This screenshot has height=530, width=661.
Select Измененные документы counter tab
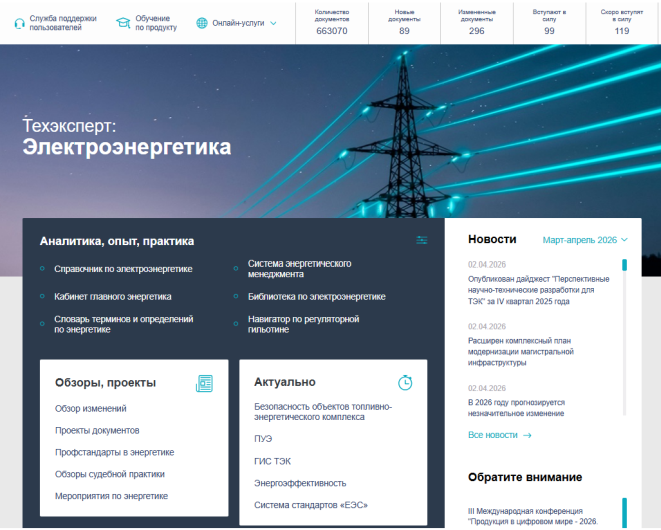[477, 22]
